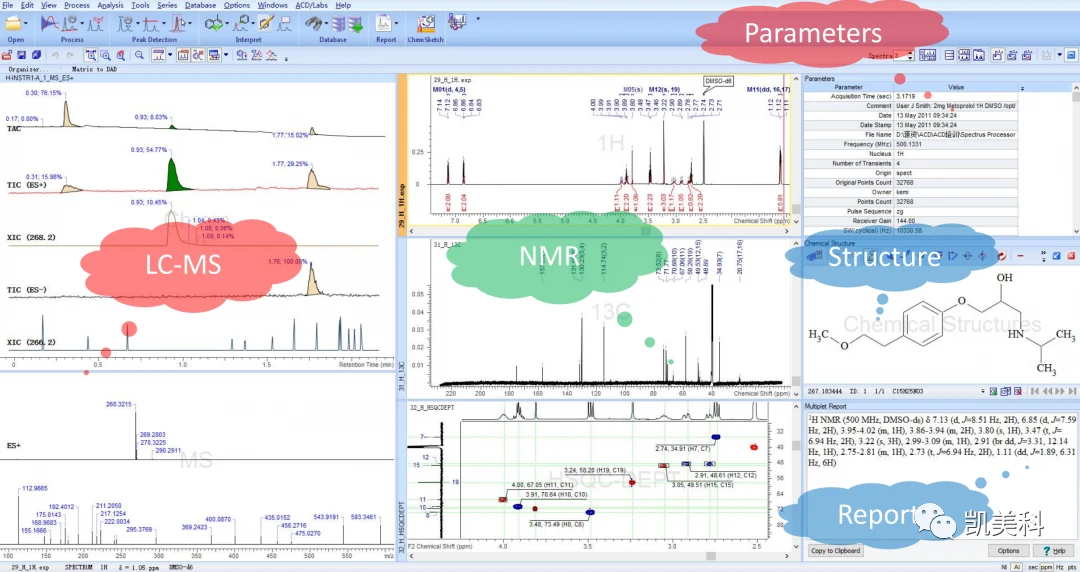Open the dropdown beside the first Peak Detection icon
This screenshot has width=1080, height=572.
coord(138,23)
